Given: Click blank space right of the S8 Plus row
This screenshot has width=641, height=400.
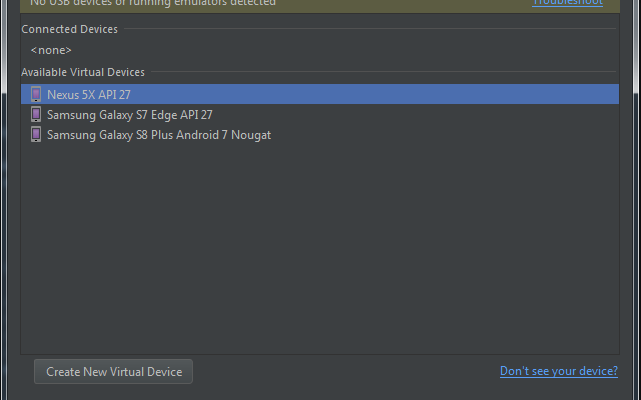Looking at the screenshot, I should pyautogui.click(x=450, y=134).
